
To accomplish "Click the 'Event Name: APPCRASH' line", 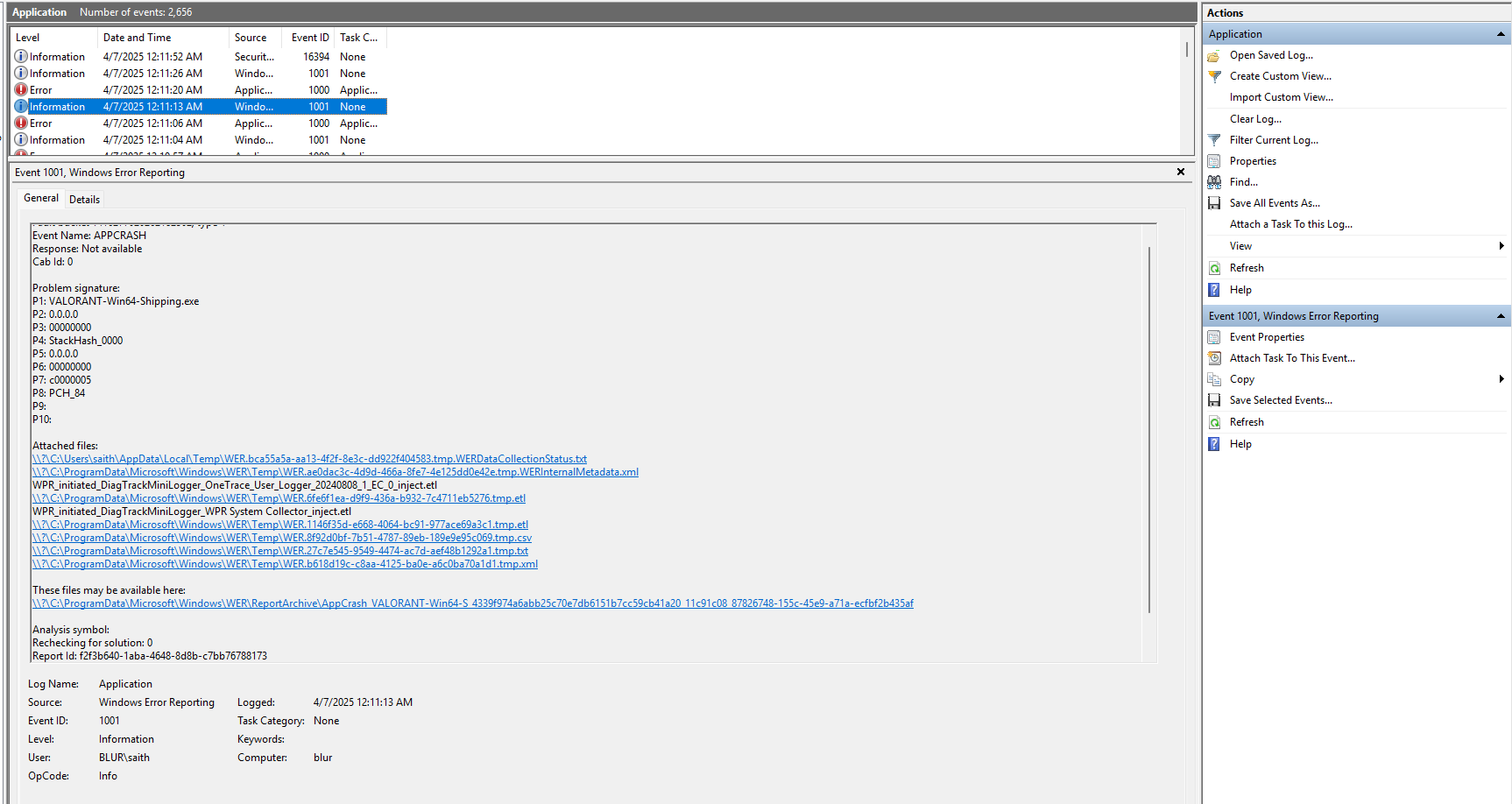I will click(89, 236).
